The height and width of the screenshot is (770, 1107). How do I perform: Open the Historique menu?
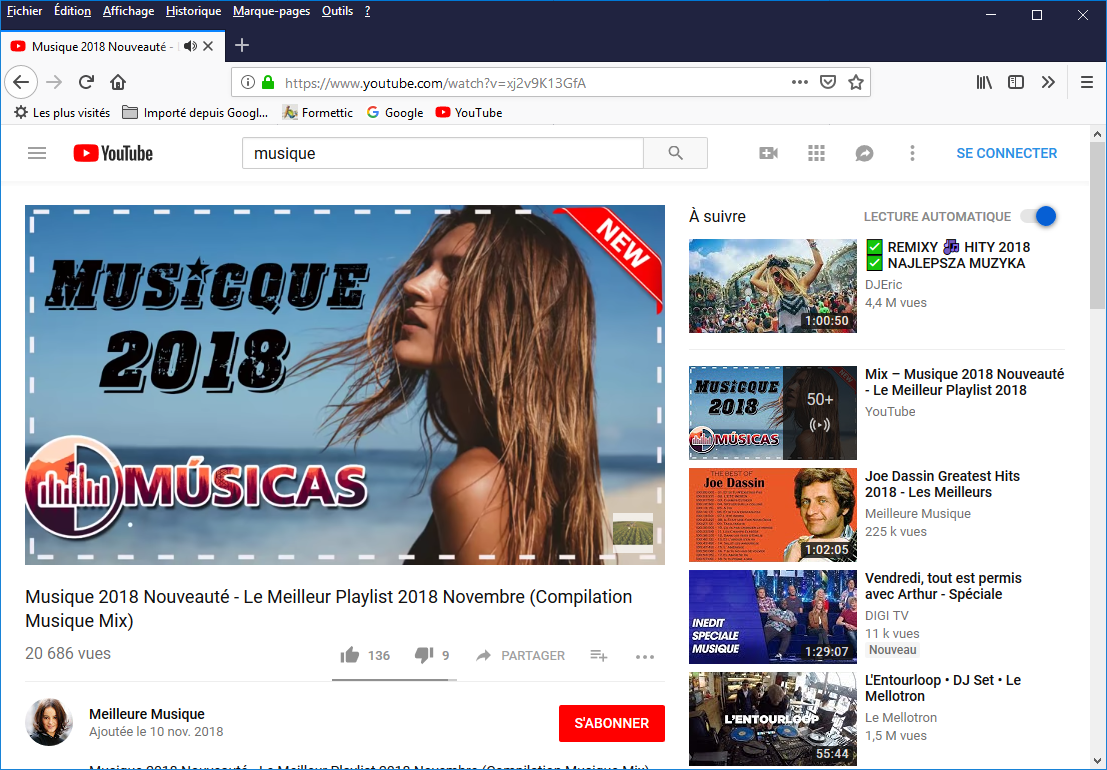pyautogui.click(x=193, y=11)
